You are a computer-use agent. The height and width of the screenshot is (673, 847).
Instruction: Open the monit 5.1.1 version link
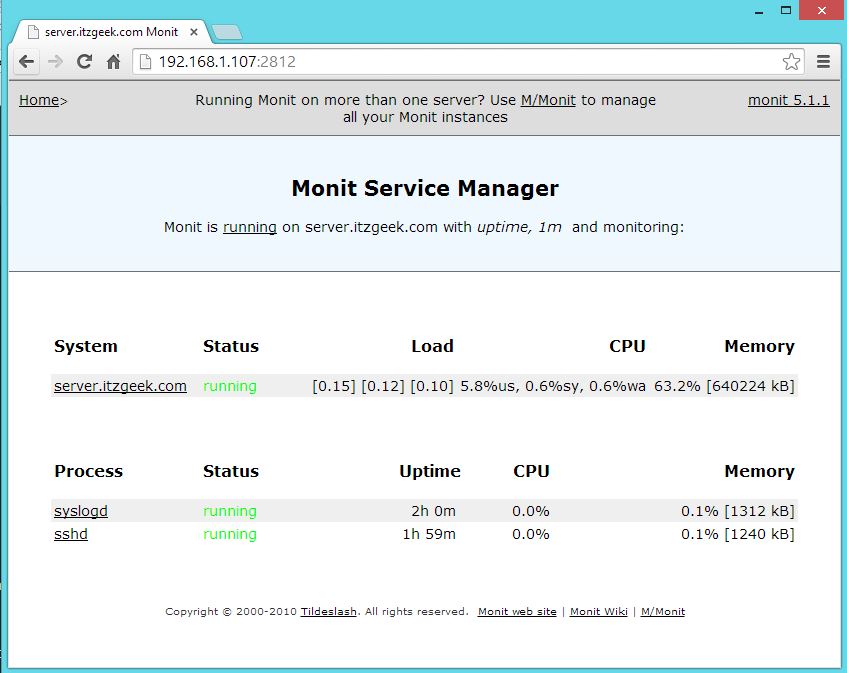click(788, 100)
